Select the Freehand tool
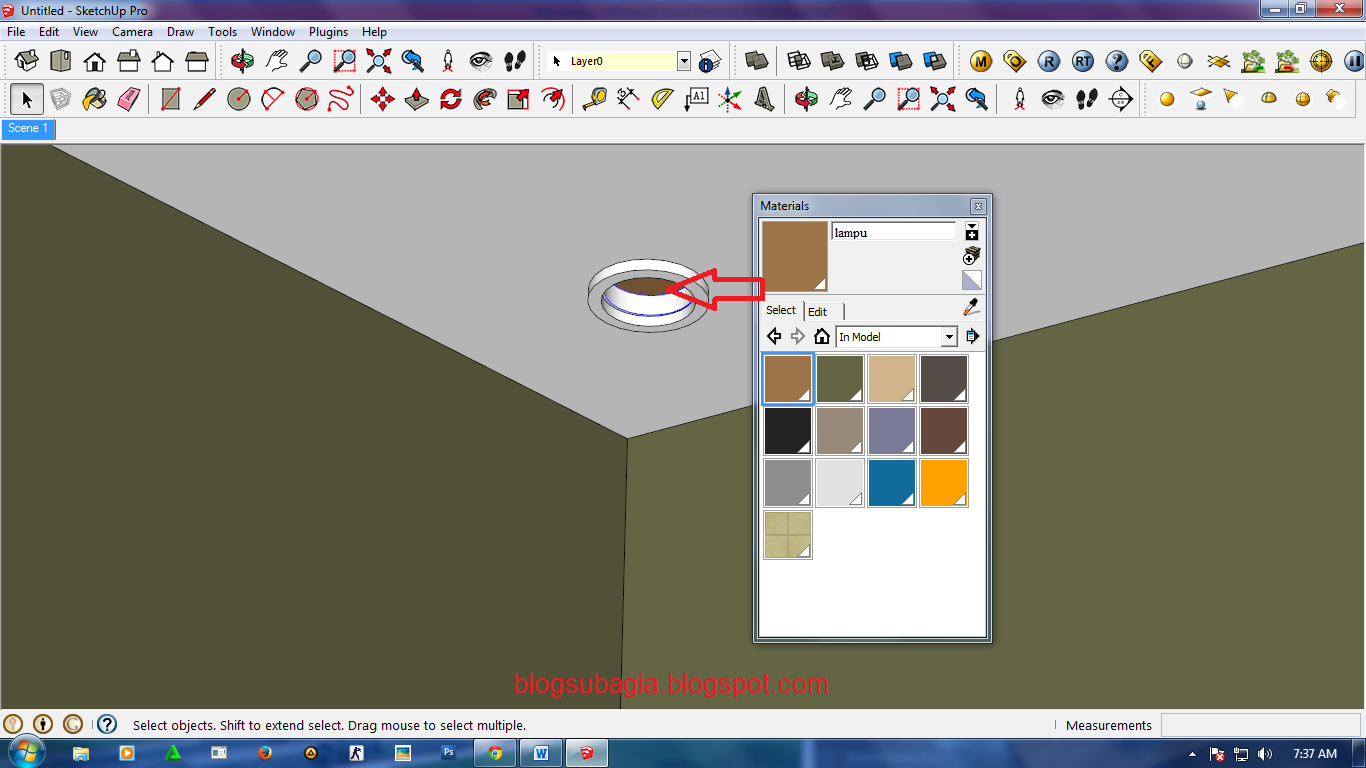The image size is (1366, 768). pos(341,99)
